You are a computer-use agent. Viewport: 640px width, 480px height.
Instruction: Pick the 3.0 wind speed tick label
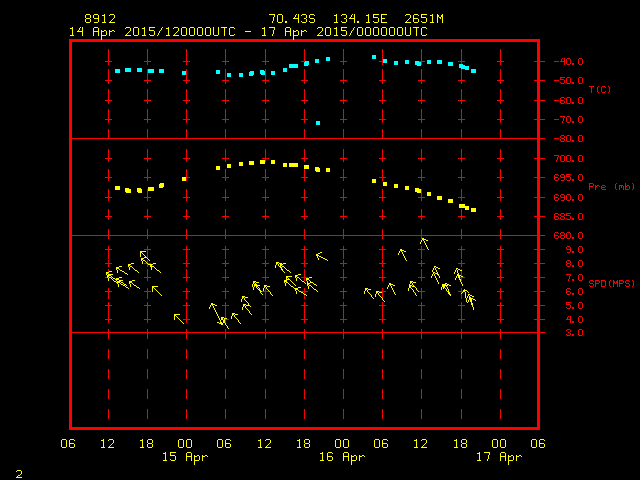574,333
